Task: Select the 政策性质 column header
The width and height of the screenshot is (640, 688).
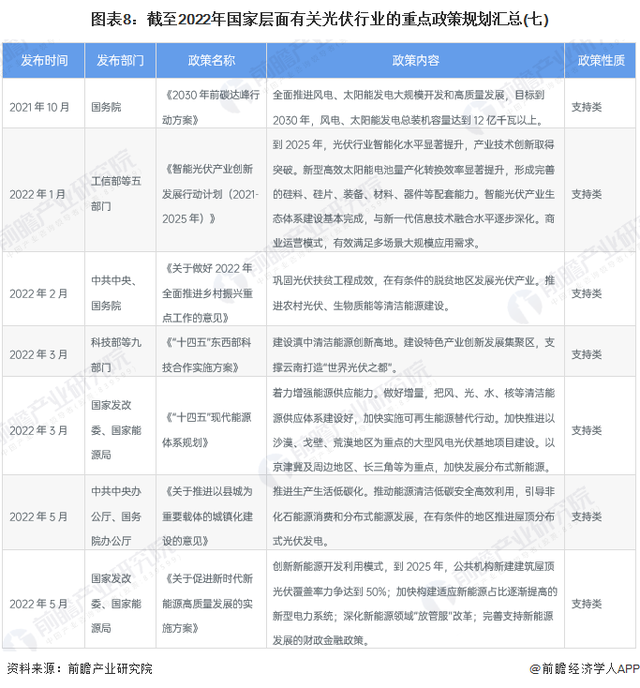Action: [601, 61]
